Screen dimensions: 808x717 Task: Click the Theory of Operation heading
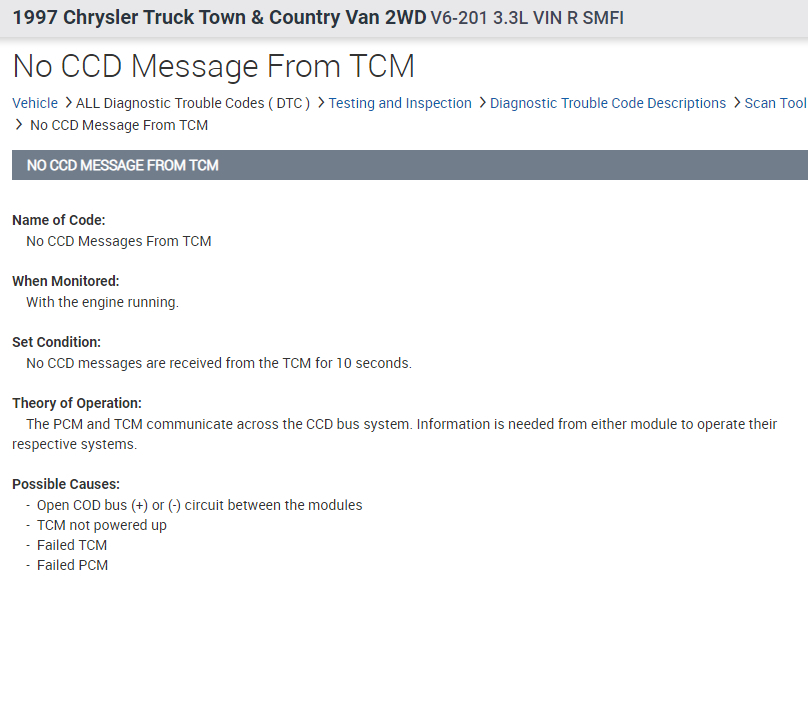click(x=77, y=403)
